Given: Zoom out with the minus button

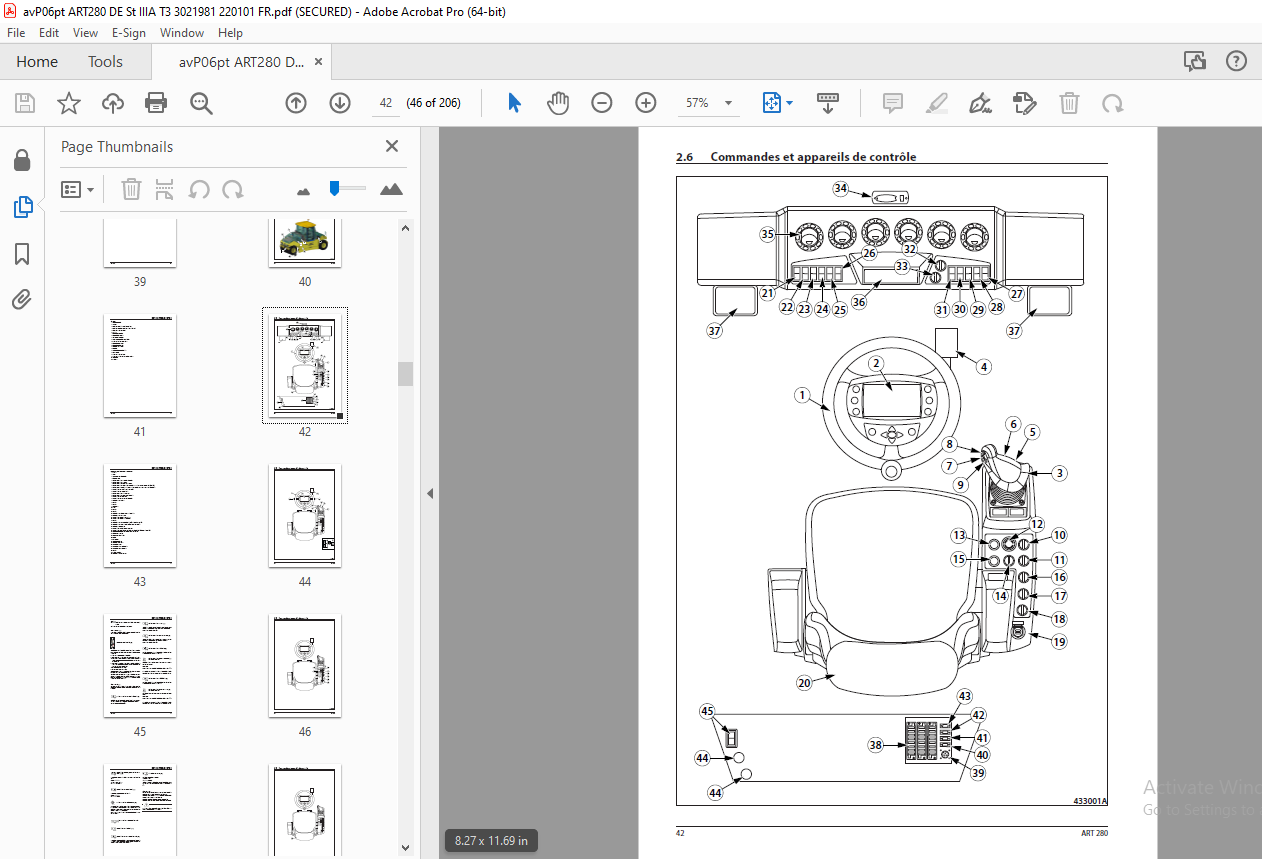Looking at the screenshot, I should (602, 103).
